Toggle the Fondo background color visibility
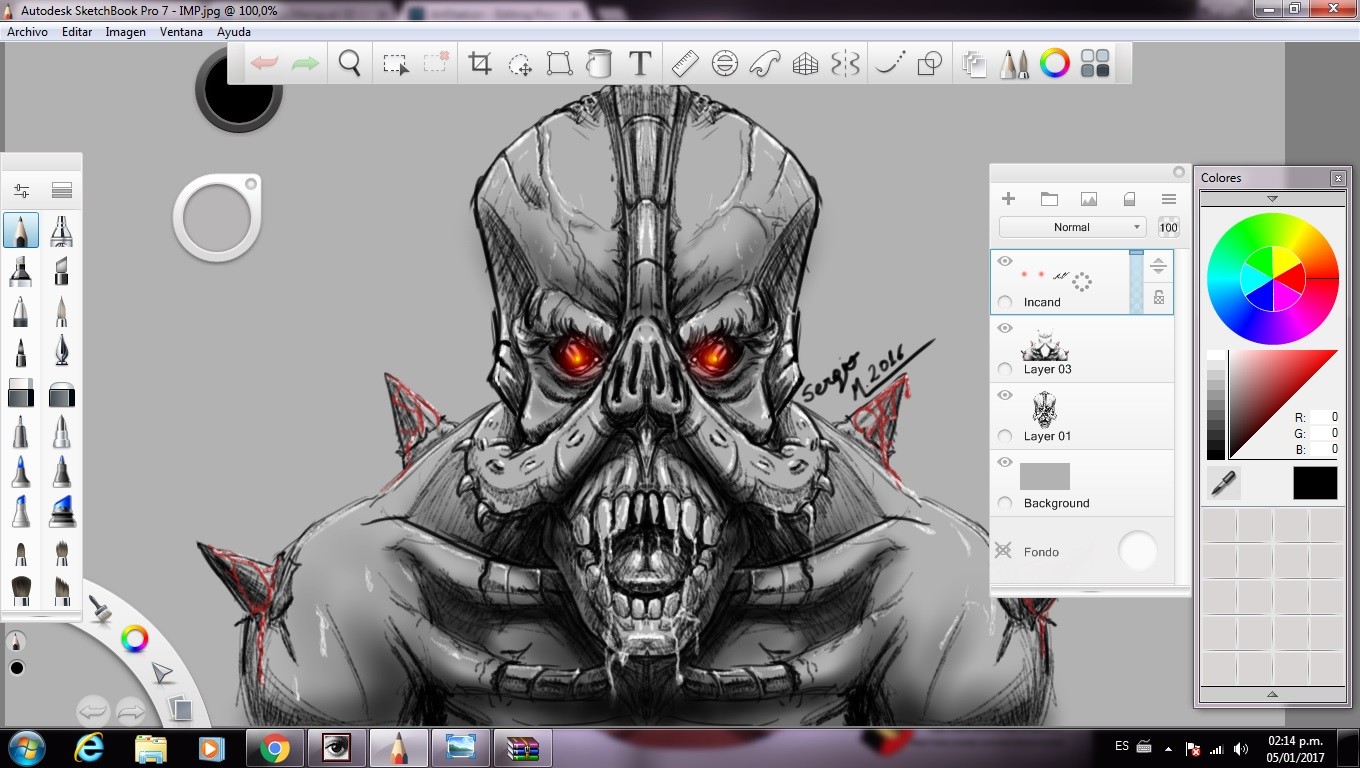 coord(1003,550)
